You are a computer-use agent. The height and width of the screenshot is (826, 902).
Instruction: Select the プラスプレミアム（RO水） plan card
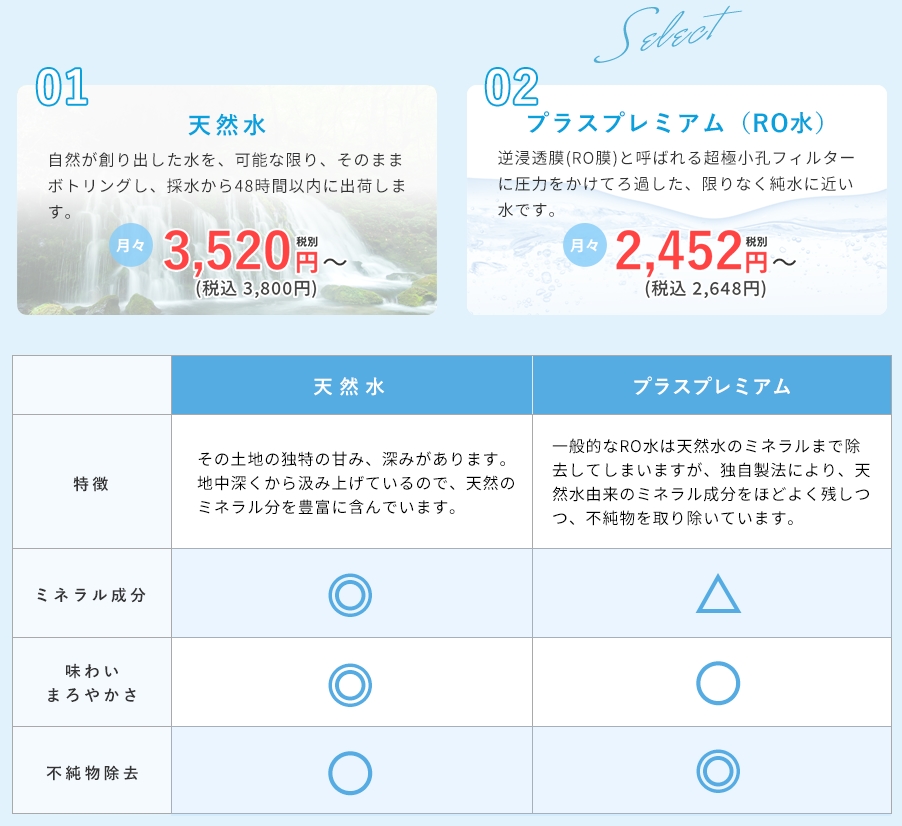(x=677, y=200)
